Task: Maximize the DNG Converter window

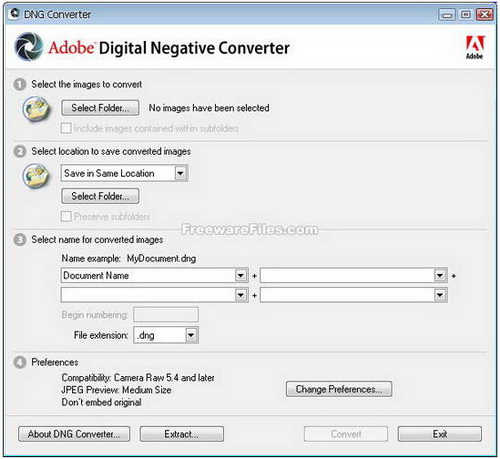Action: pos(466,14)
